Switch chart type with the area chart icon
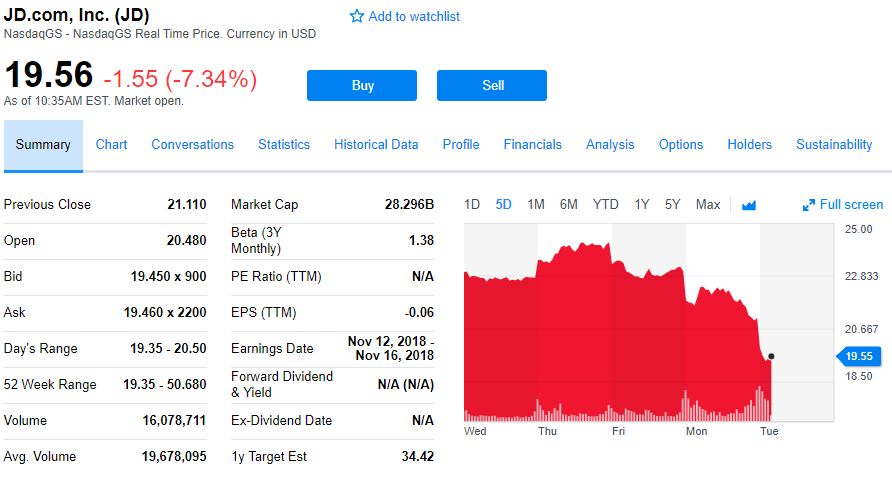The width and height of the screenshot is (892, 482). [x=749, y=205]
